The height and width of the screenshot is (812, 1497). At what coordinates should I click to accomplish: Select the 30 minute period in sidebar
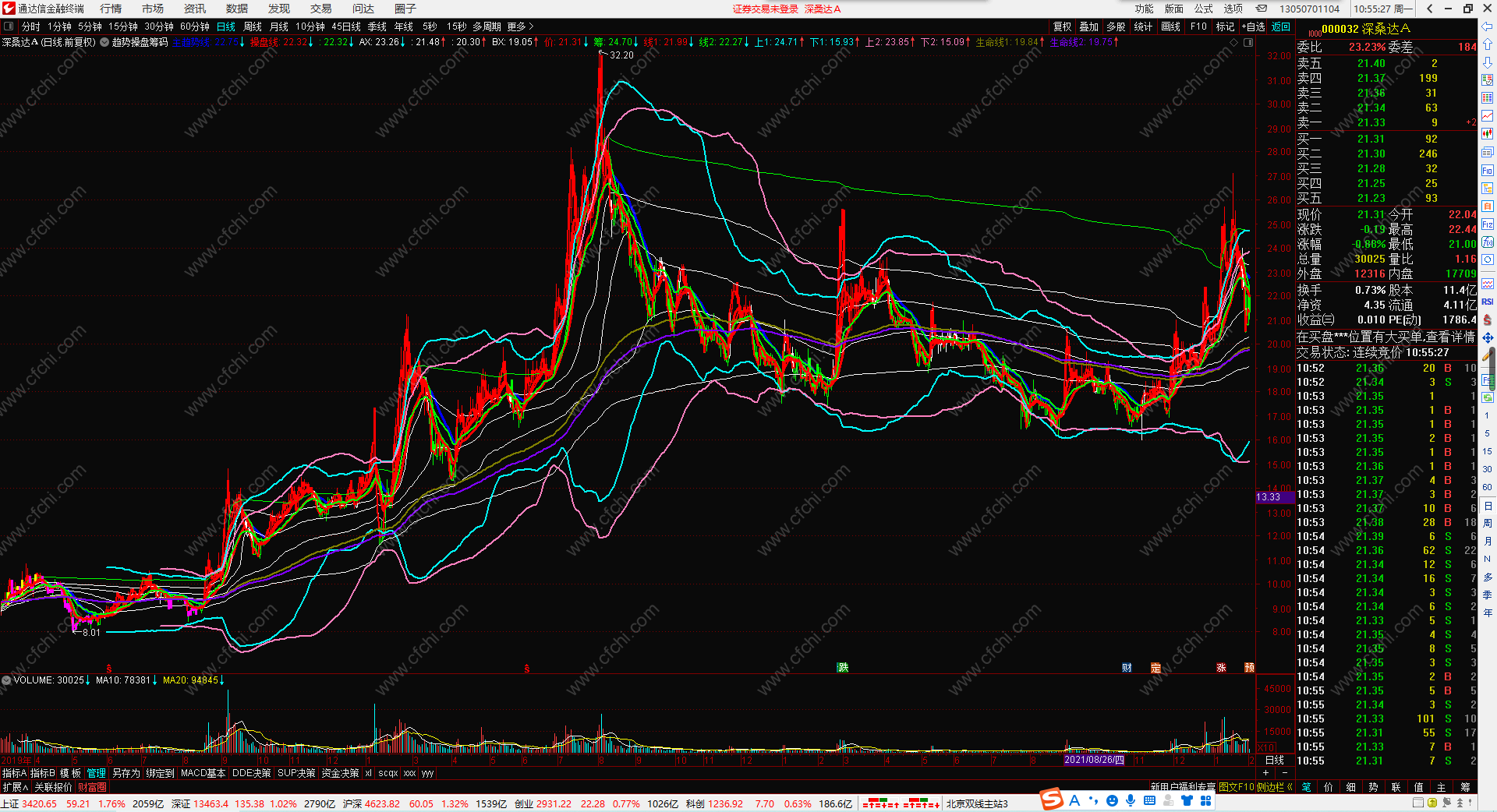[1488, 469]
